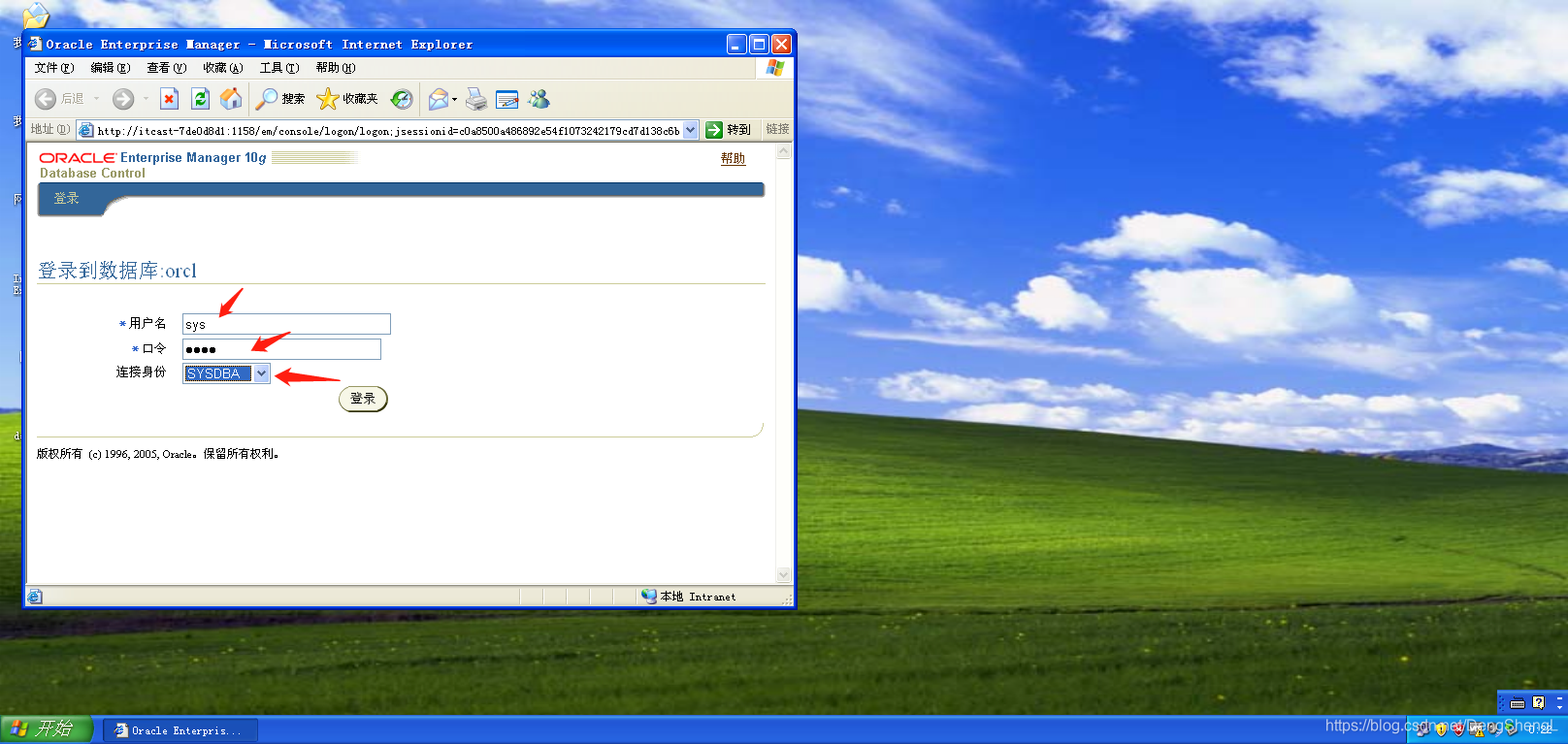
Task: Click the ORACLE Enterprise Manager 10g logo
Action: pyautogui.click(x=152, y=157)
